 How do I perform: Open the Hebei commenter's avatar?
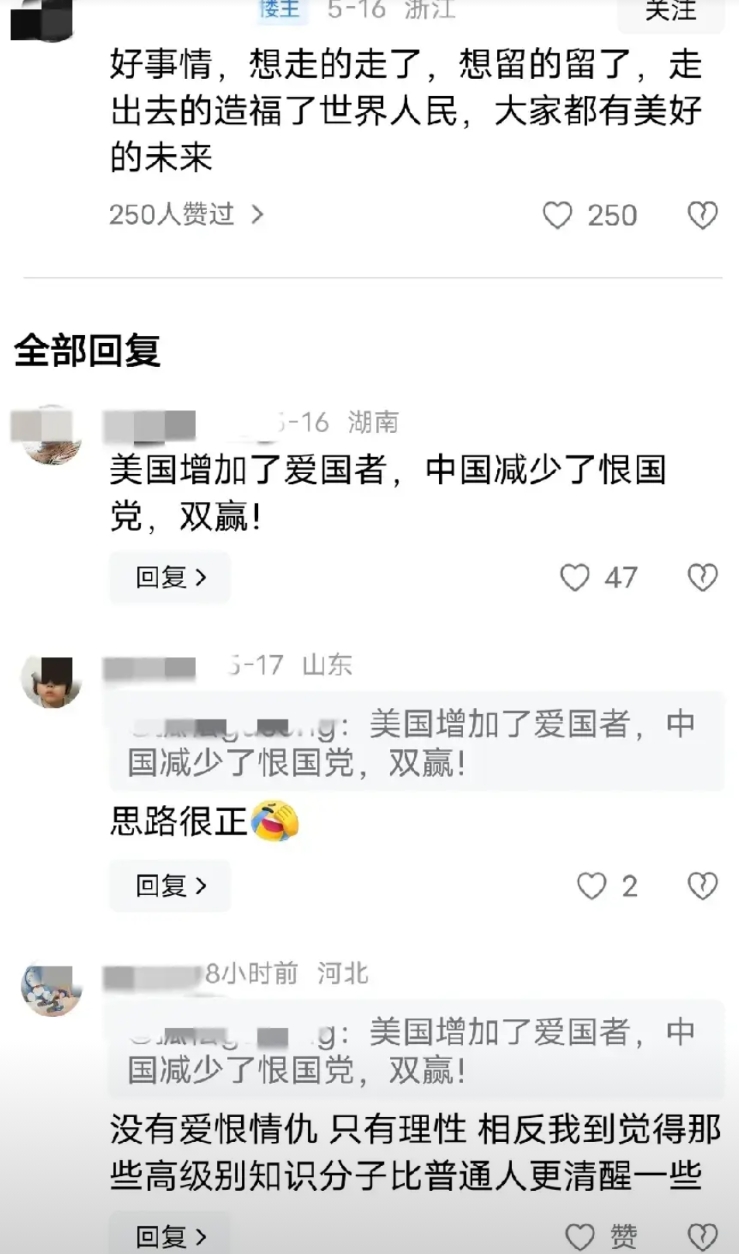[52, 987]
